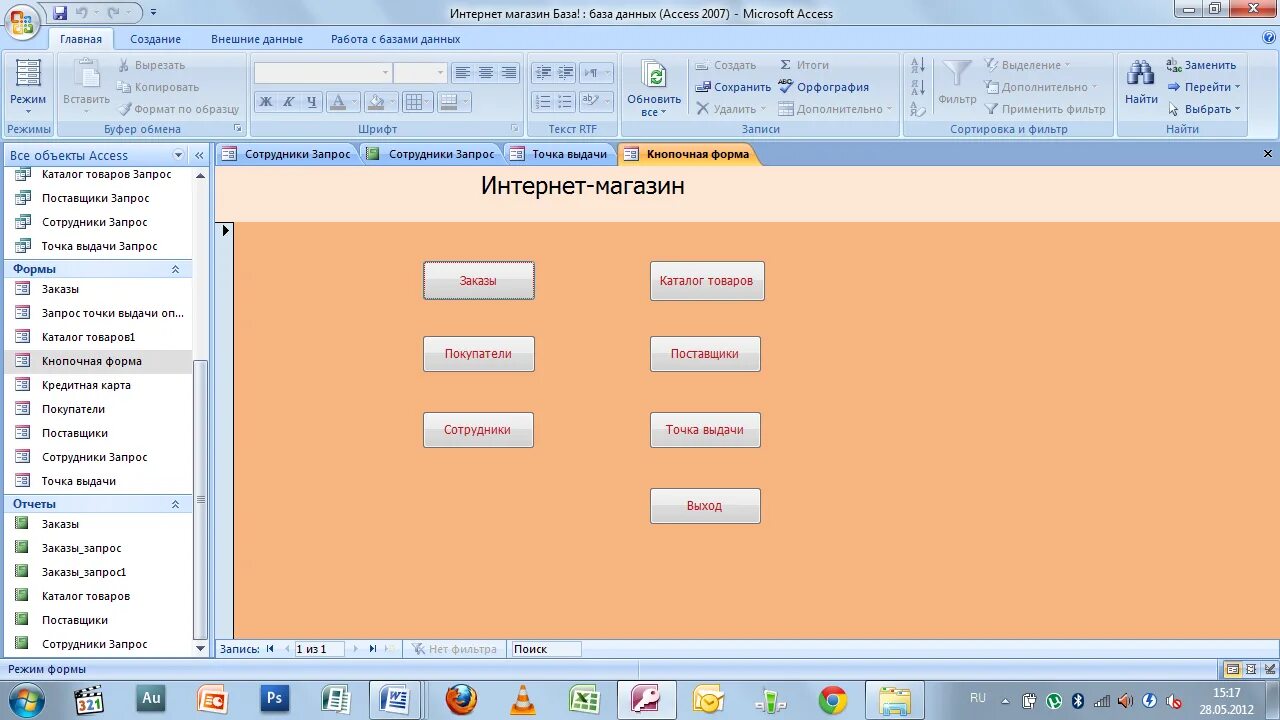Click the Точка выдачи form button
This screenshot has width=1280, height=720.
[x=705, y=430]
